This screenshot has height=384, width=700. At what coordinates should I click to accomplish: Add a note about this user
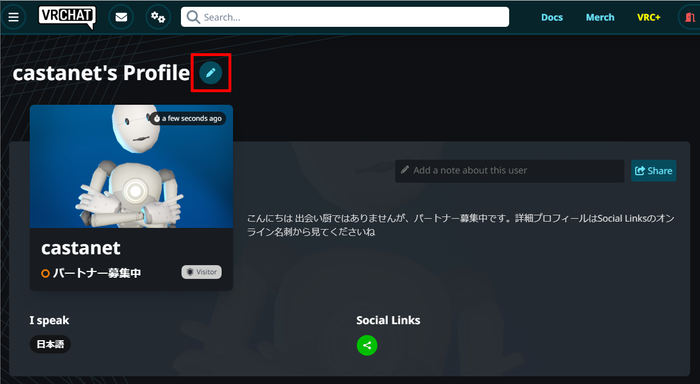pos(509,171)
